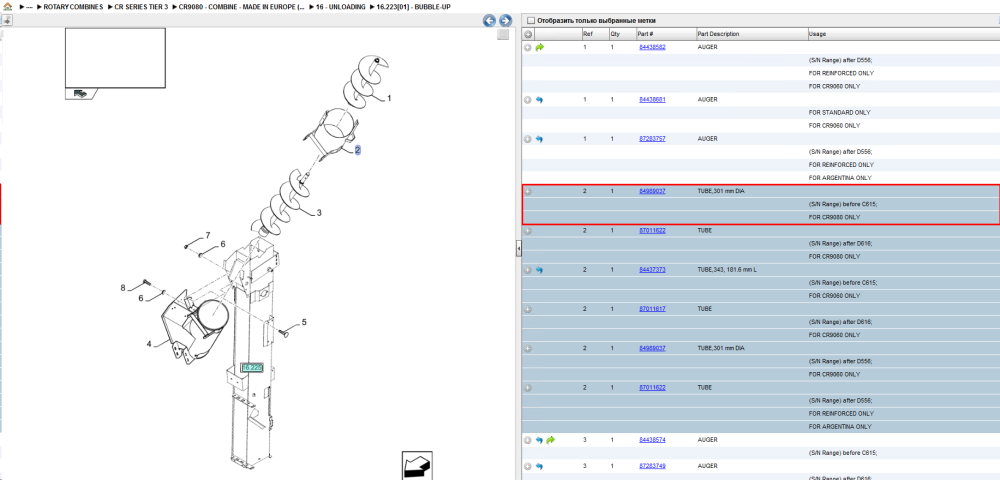This screenshot has height=480, width=1000.
Task: Click plus icon for TUBE,343, 181.6 mm L row
Action: [527, 270]
